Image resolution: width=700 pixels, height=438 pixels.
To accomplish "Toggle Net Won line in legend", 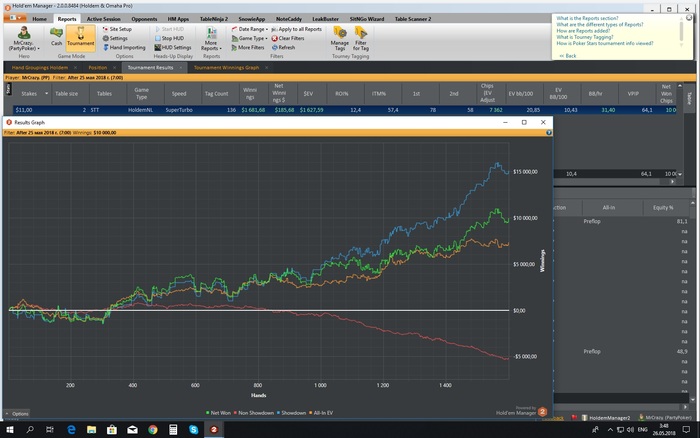I will (x=218, y=413).
